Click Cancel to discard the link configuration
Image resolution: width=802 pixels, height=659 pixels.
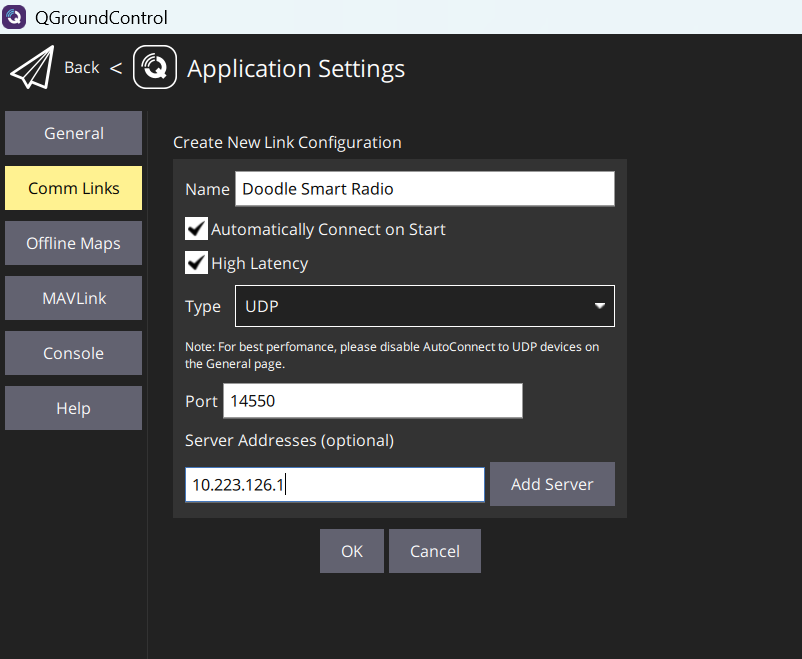pyautogui.click(x=434, y=550)
